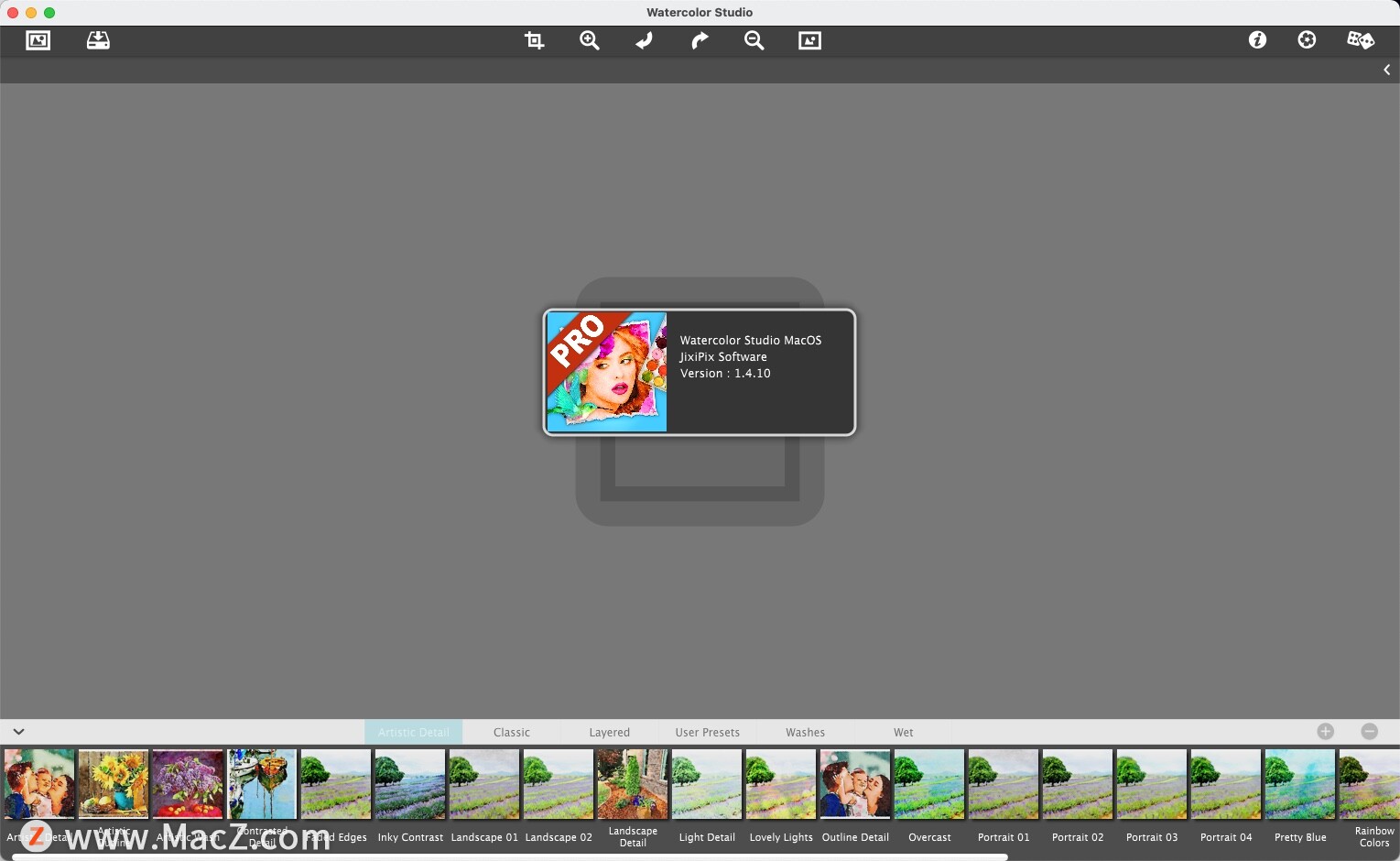This screenshot has width=1400, height=861.
Task: Select the Portrait 02 preset thumbnail
Action: 1078,784
